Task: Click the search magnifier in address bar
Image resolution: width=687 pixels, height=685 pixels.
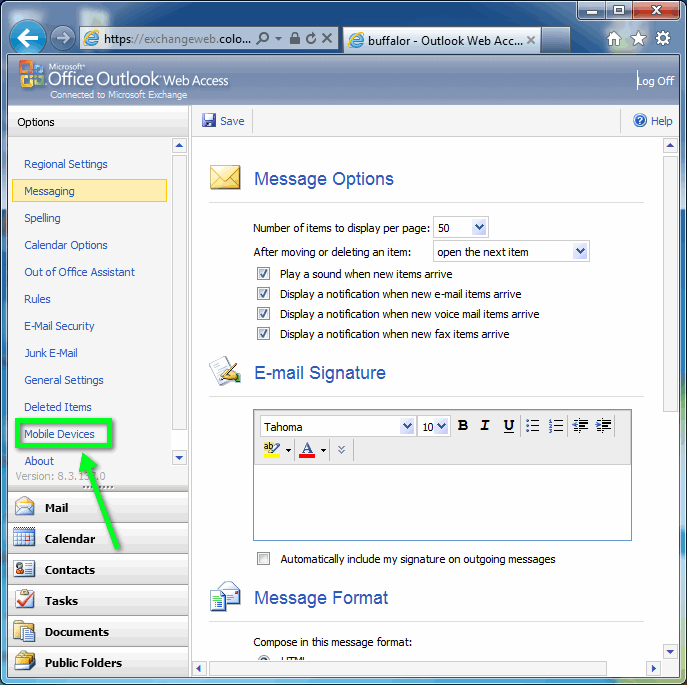Action: click(262, 39)
